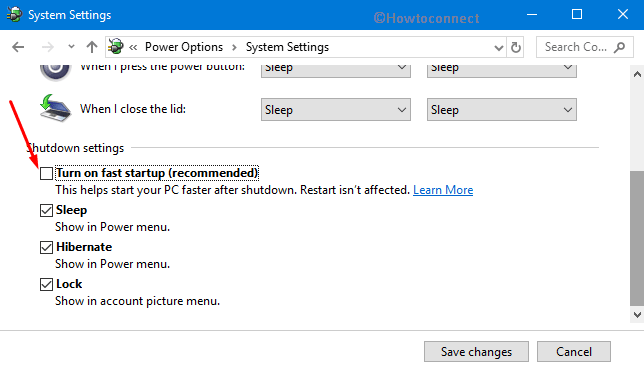Click the double chevron breadcrumb overflow
Image resolution: width=644 pixels, height=371 pixels.
click(133, 47)
